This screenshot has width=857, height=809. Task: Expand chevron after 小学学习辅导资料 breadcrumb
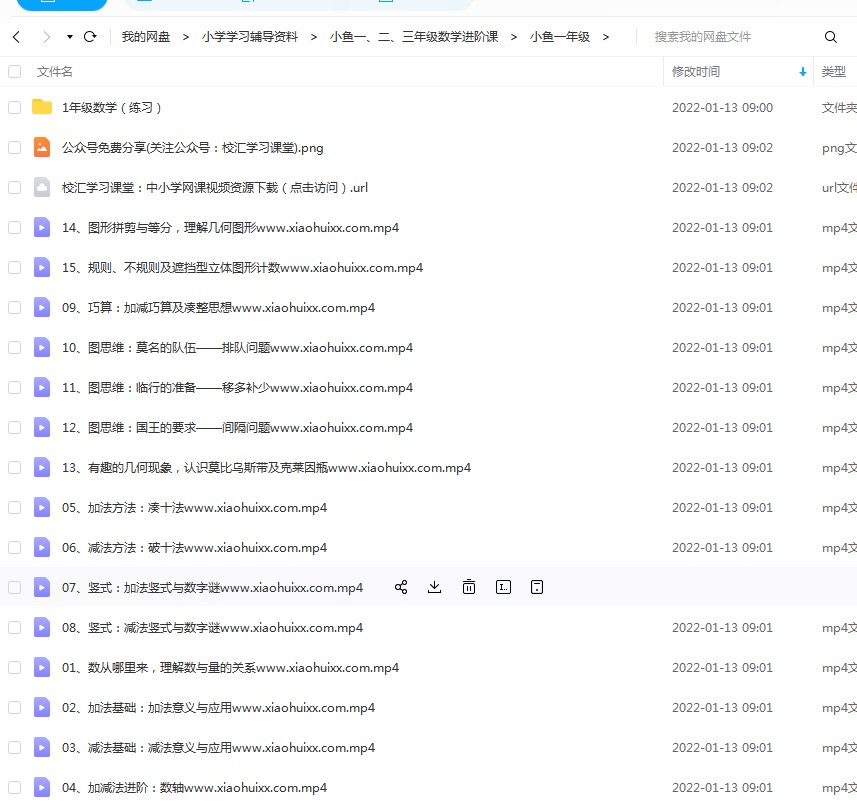314,37
